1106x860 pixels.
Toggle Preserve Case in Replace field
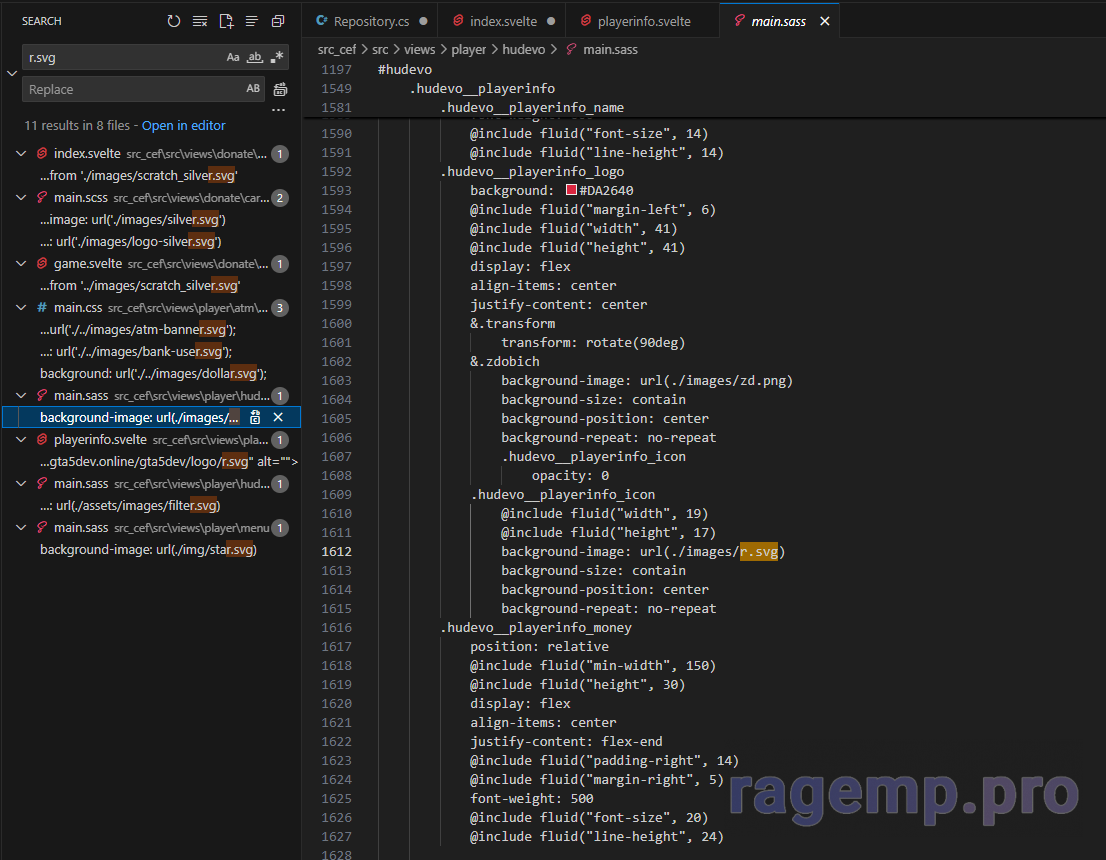tap(253, 90)
